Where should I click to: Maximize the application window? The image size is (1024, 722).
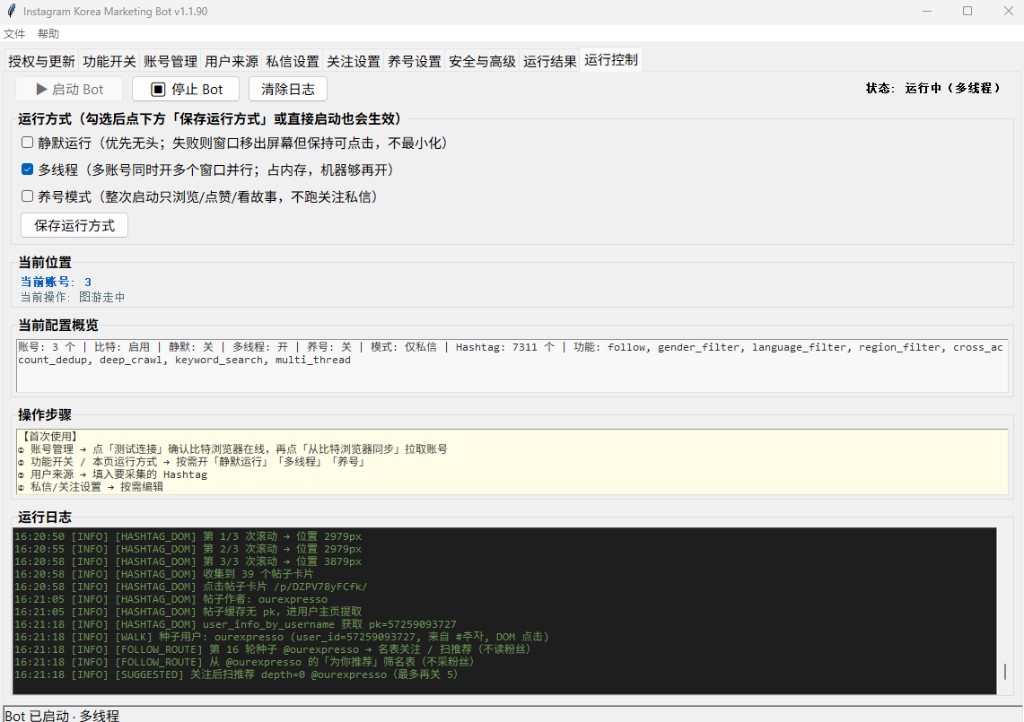967,11
